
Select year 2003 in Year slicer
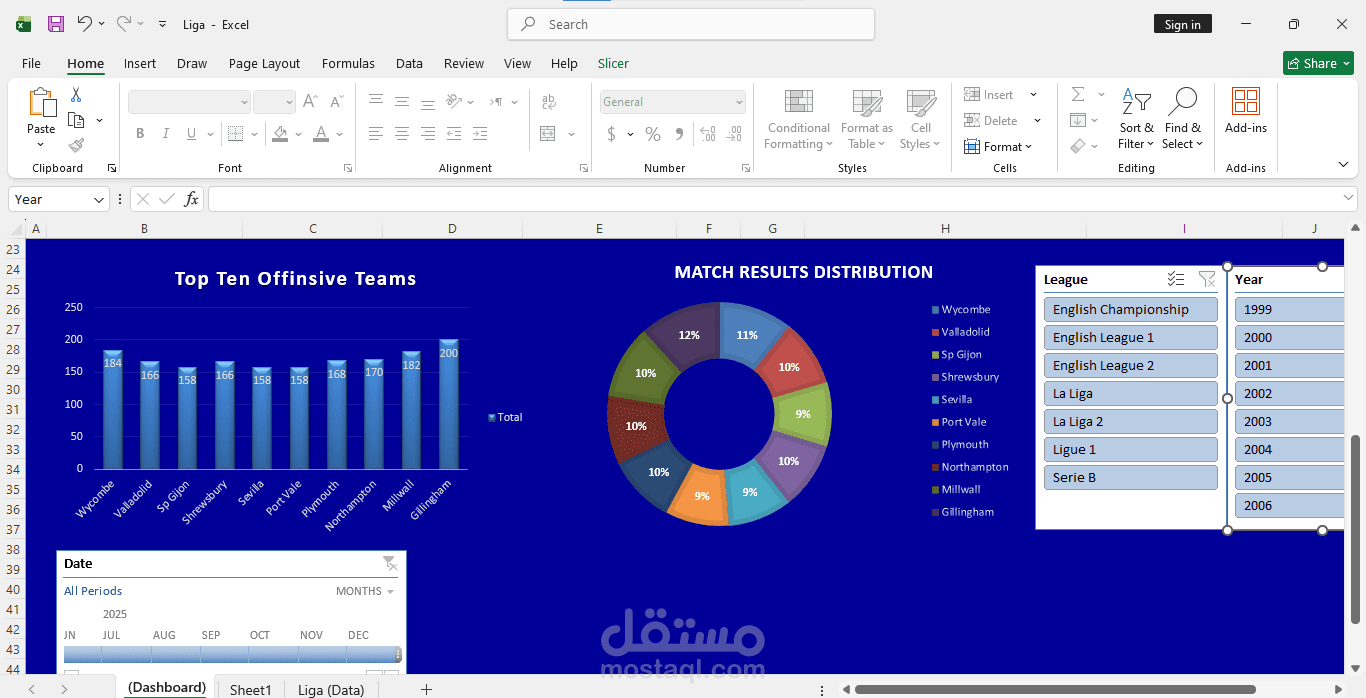point(1290,421)
